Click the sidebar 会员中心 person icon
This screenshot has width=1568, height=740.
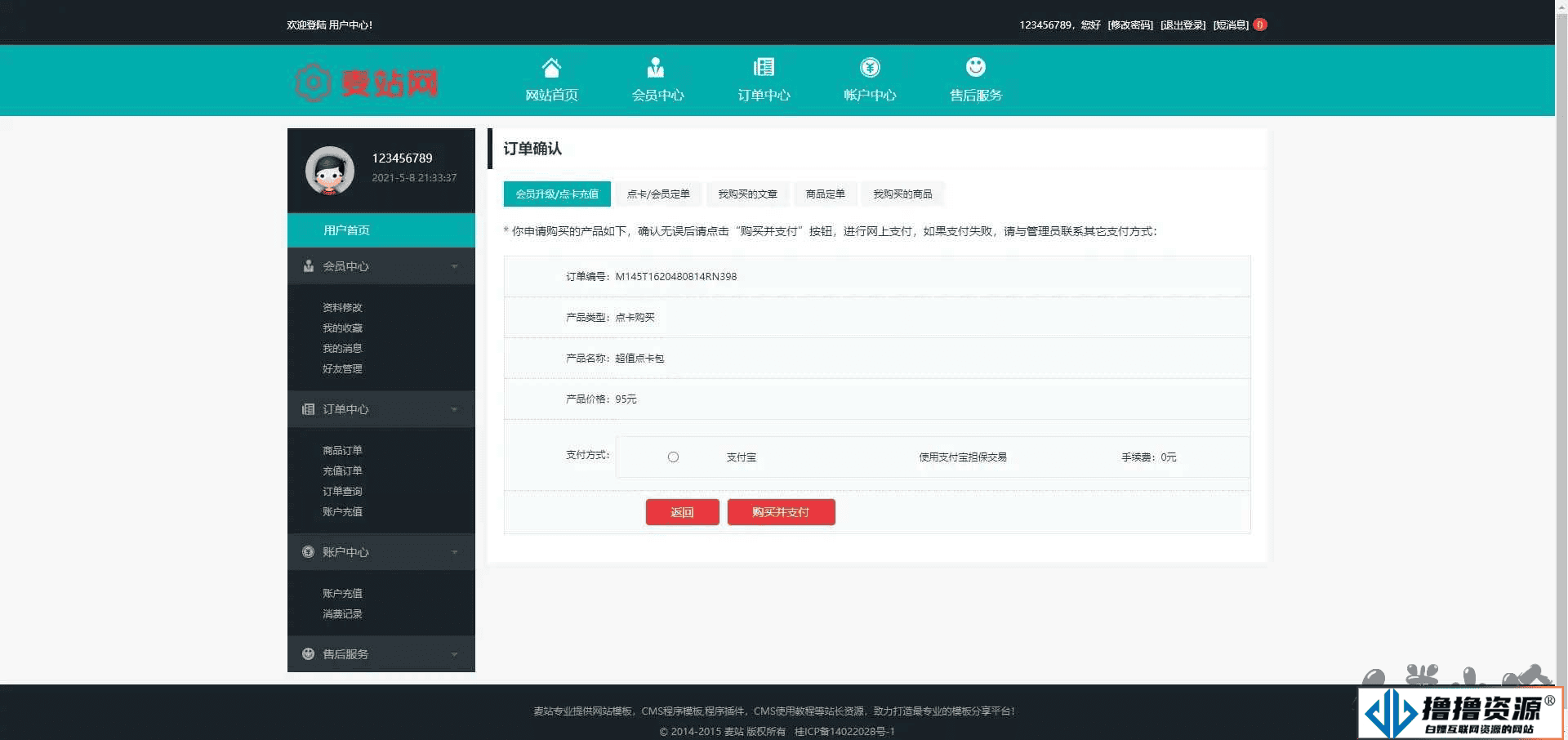click(x=308, y=265)
